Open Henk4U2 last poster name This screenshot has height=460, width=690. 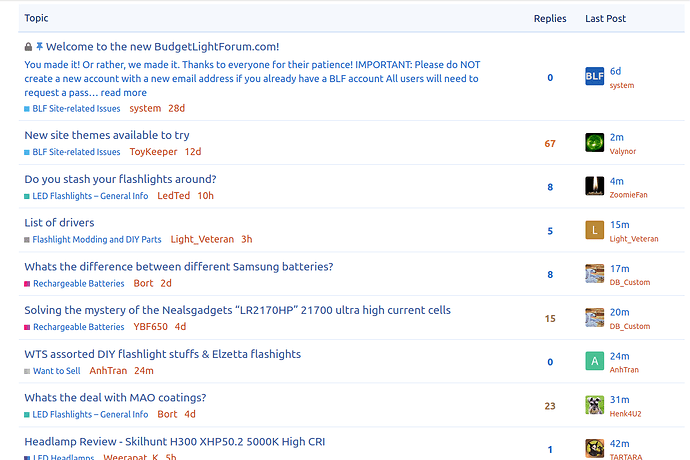pos(625,414)
